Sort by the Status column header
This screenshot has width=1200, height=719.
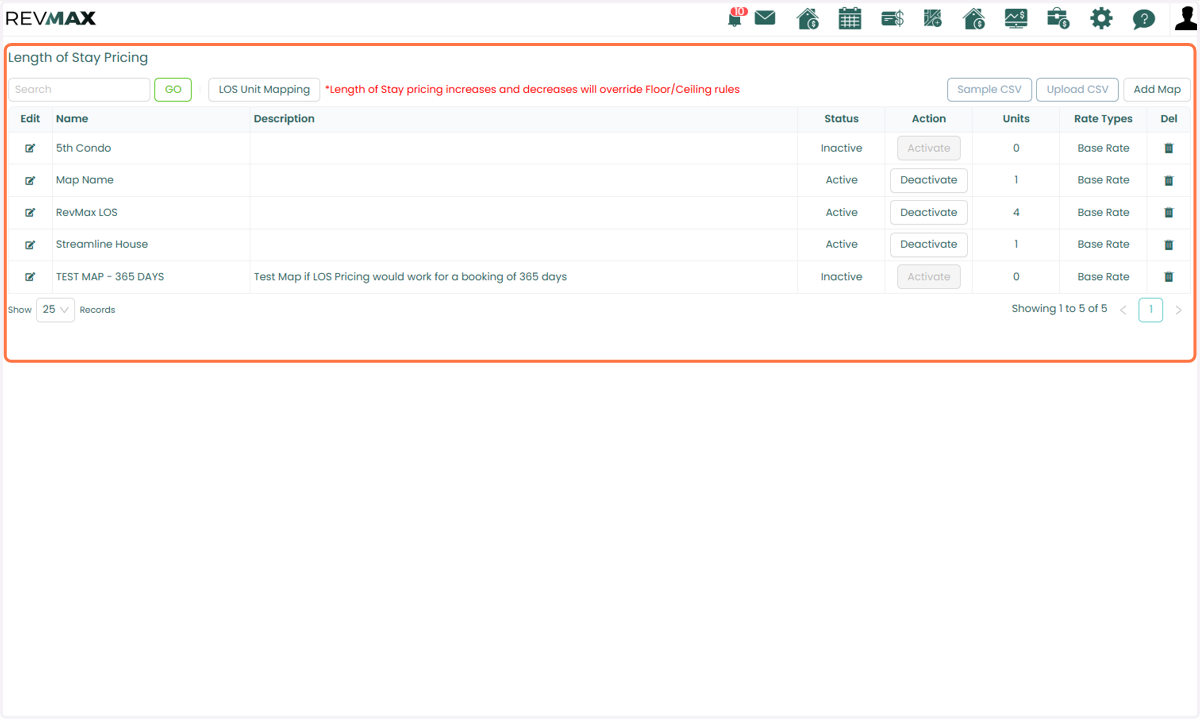point(841,119)
